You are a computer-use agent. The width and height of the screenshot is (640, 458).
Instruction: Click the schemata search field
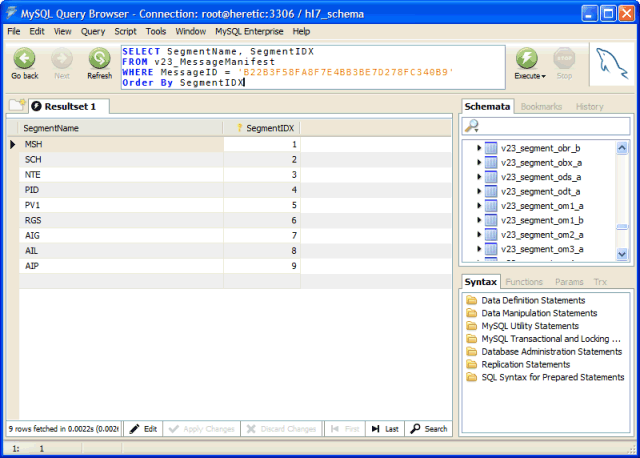pos(546,126)
